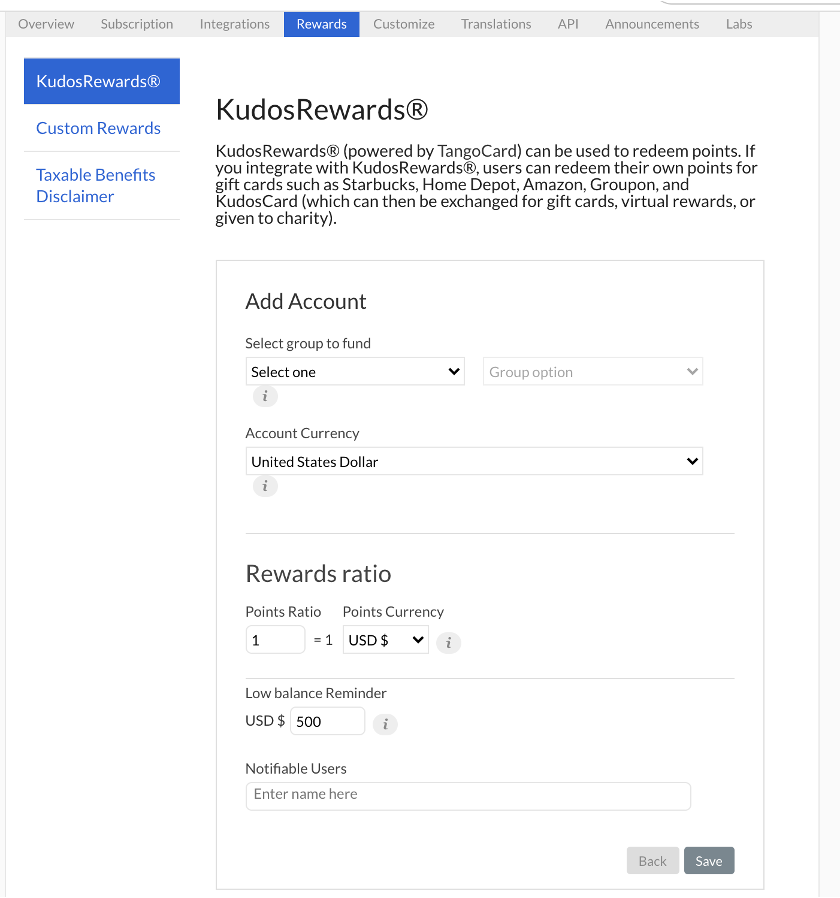
Task: Switch to the Overview tab
Action: [46, 24]
